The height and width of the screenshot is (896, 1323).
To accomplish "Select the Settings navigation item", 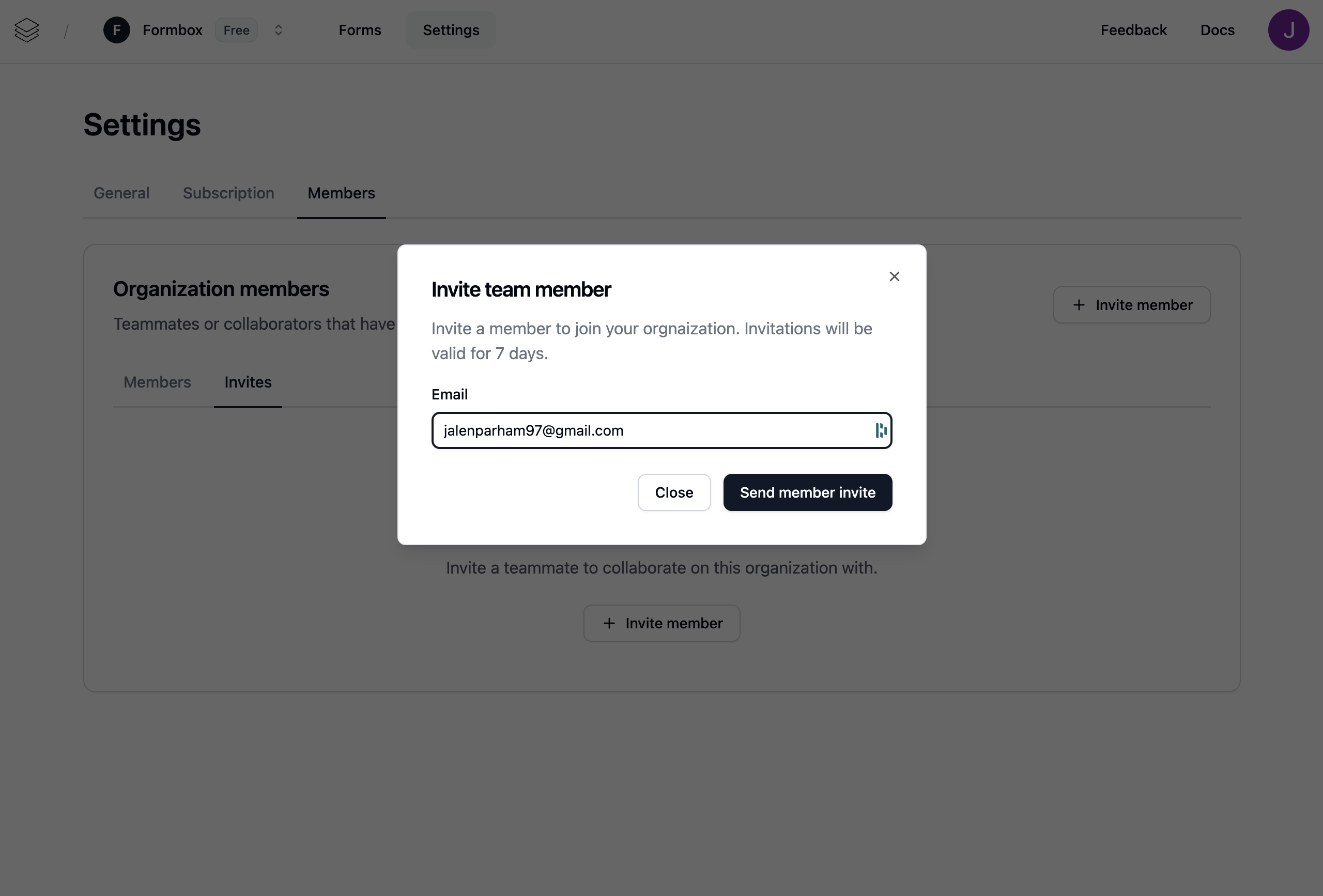I will coord(451,30).
